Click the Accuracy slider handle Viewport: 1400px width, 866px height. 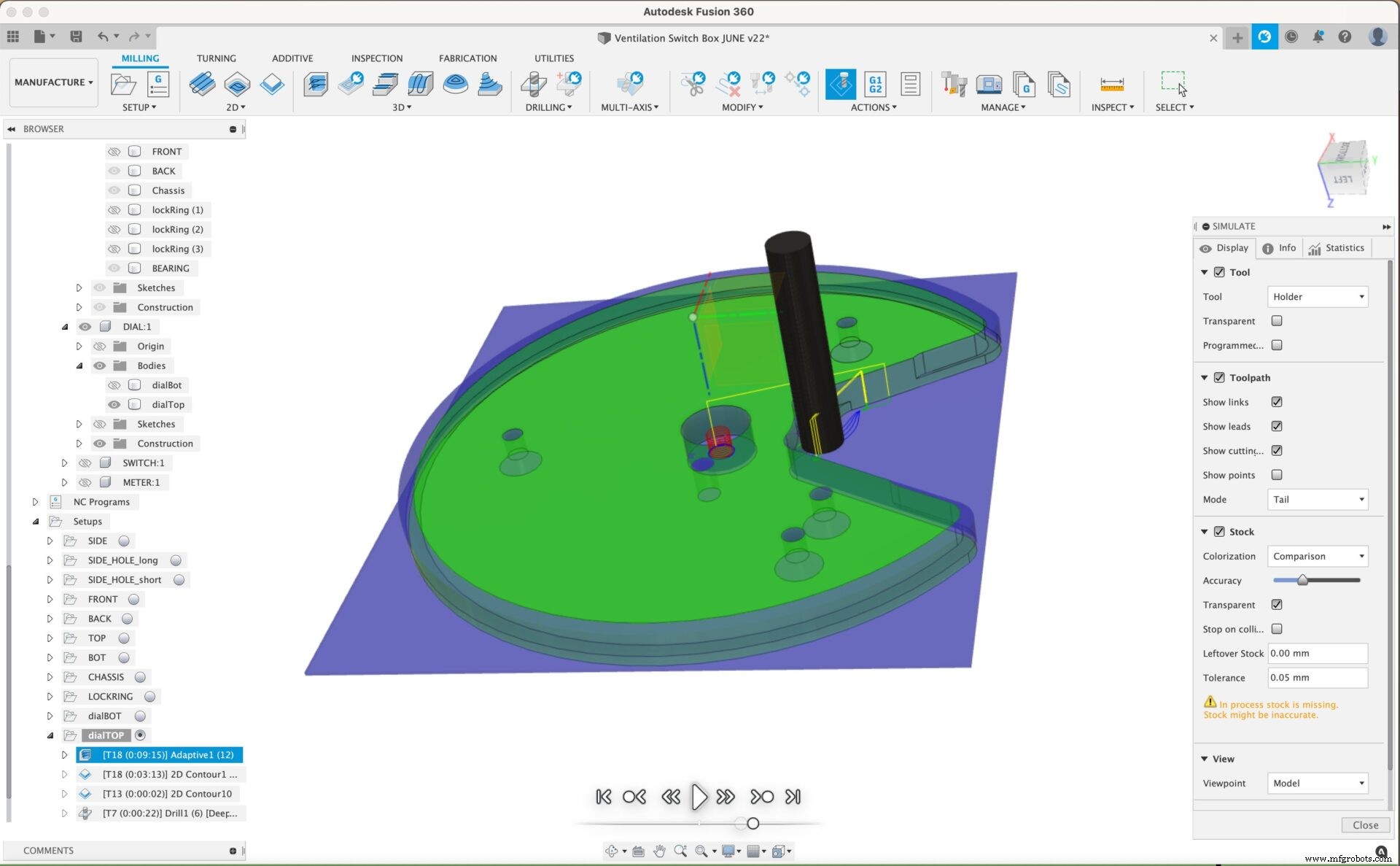[1302, 581]
